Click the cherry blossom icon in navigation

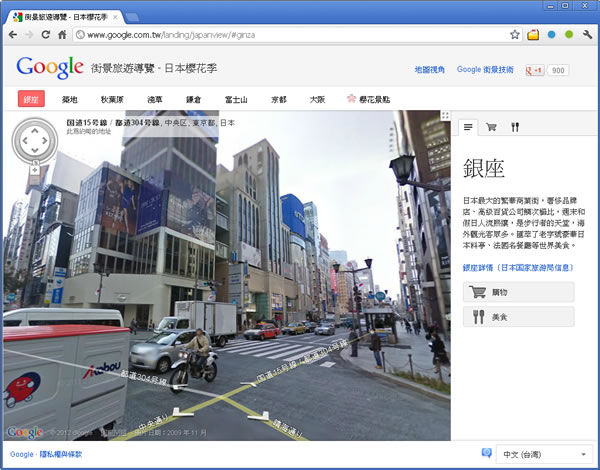pos(351,99)
